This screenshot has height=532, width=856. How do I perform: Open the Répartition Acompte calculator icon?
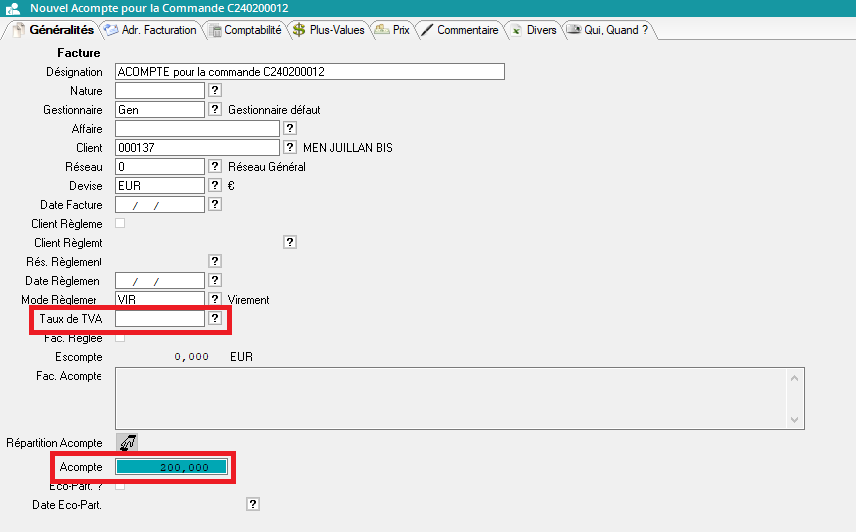126,442
